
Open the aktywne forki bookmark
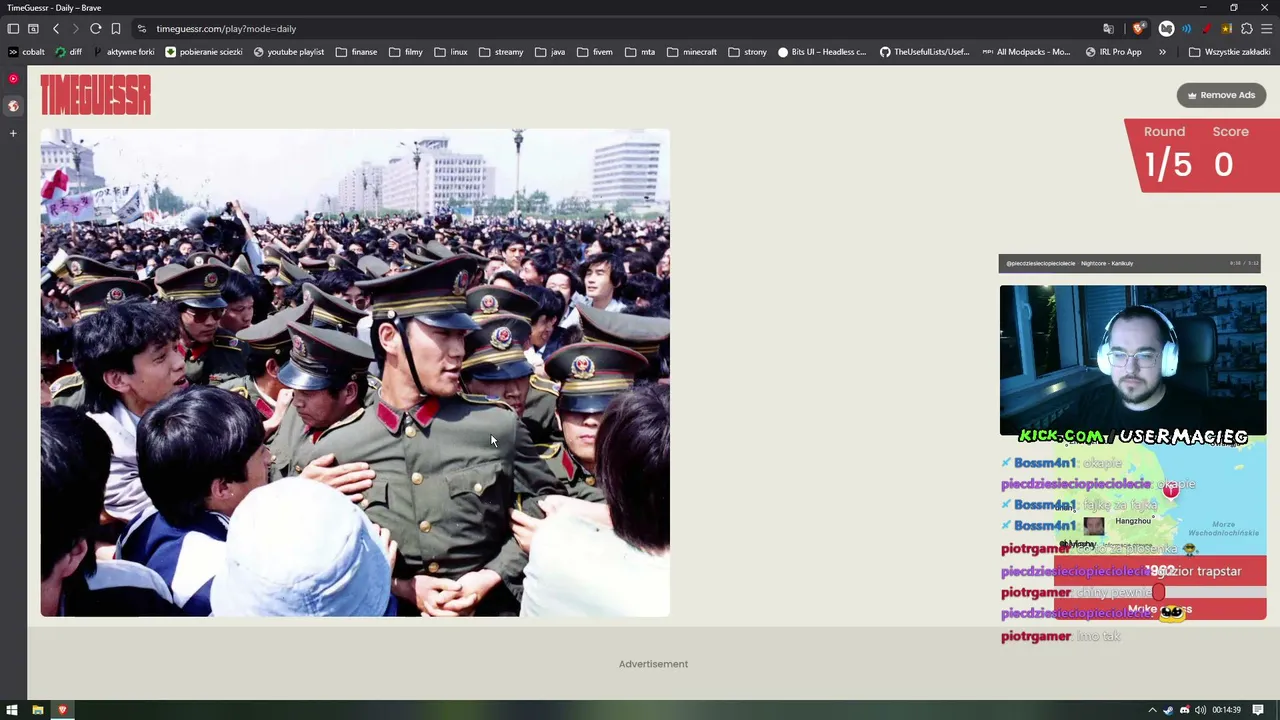123,52
